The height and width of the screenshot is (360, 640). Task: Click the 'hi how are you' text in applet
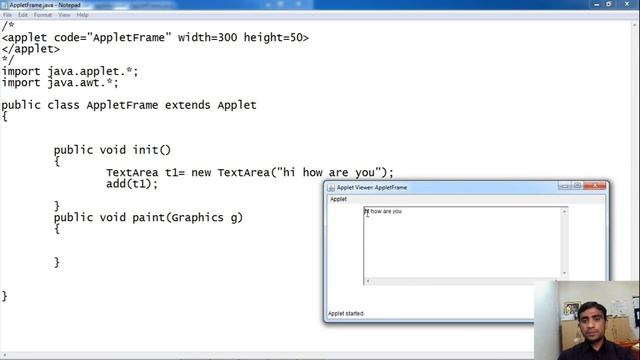tap(383, 211)
